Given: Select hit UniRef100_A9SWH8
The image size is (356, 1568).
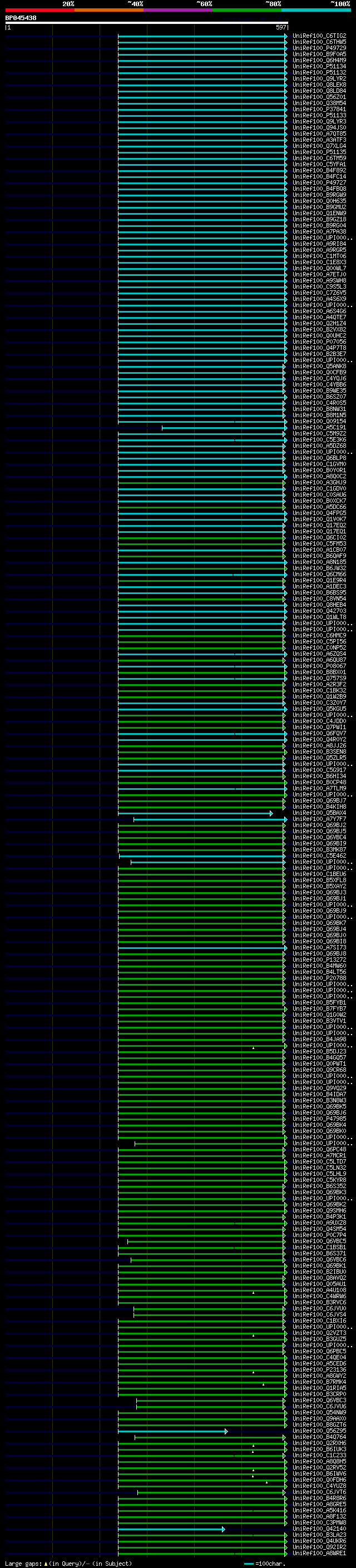Looking at the screenshot, I should pyautogui.click(x=319, y=280).
